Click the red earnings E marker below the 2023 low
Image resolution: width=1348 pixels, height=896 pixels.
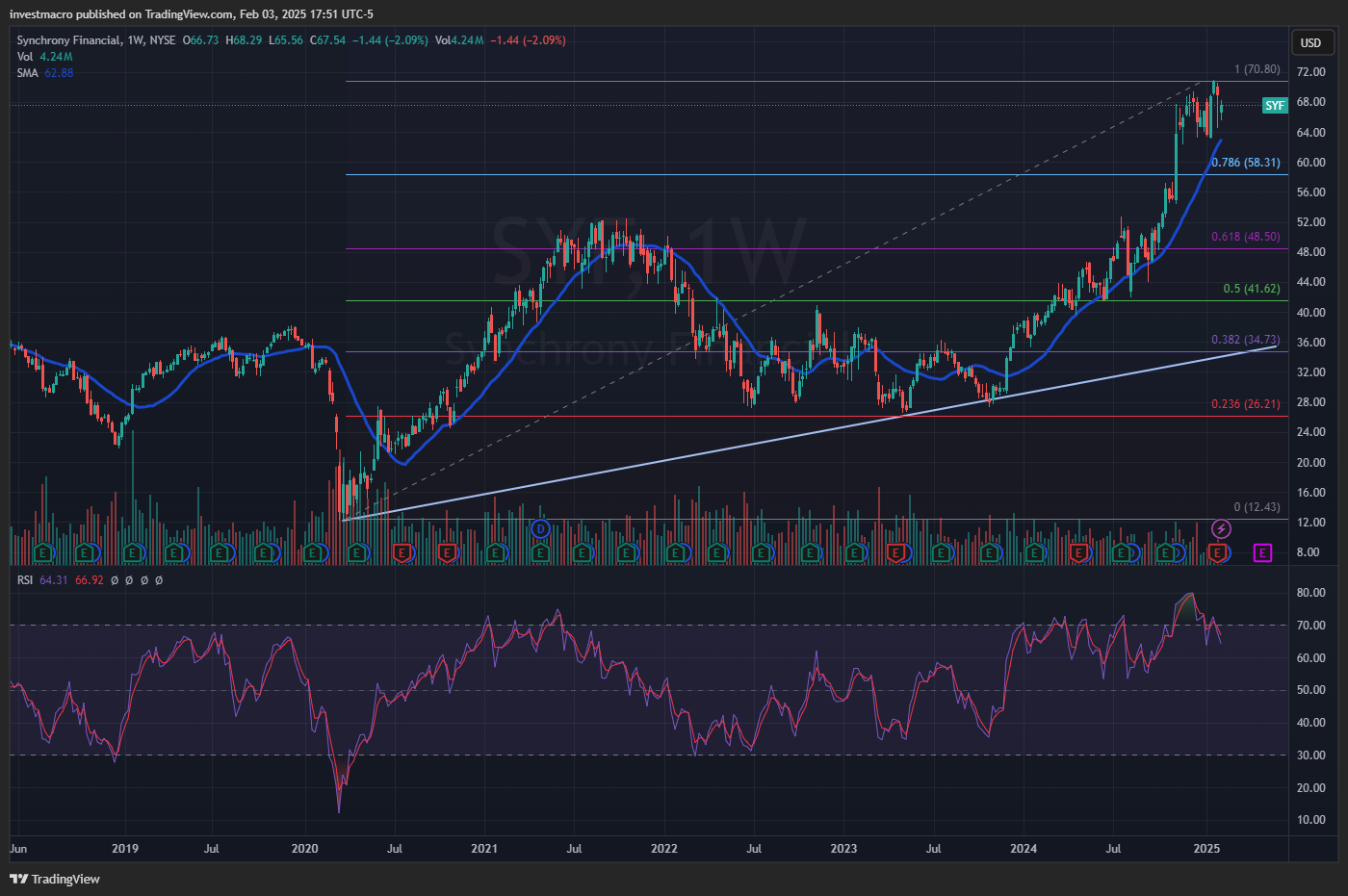[x=896, y=552]
